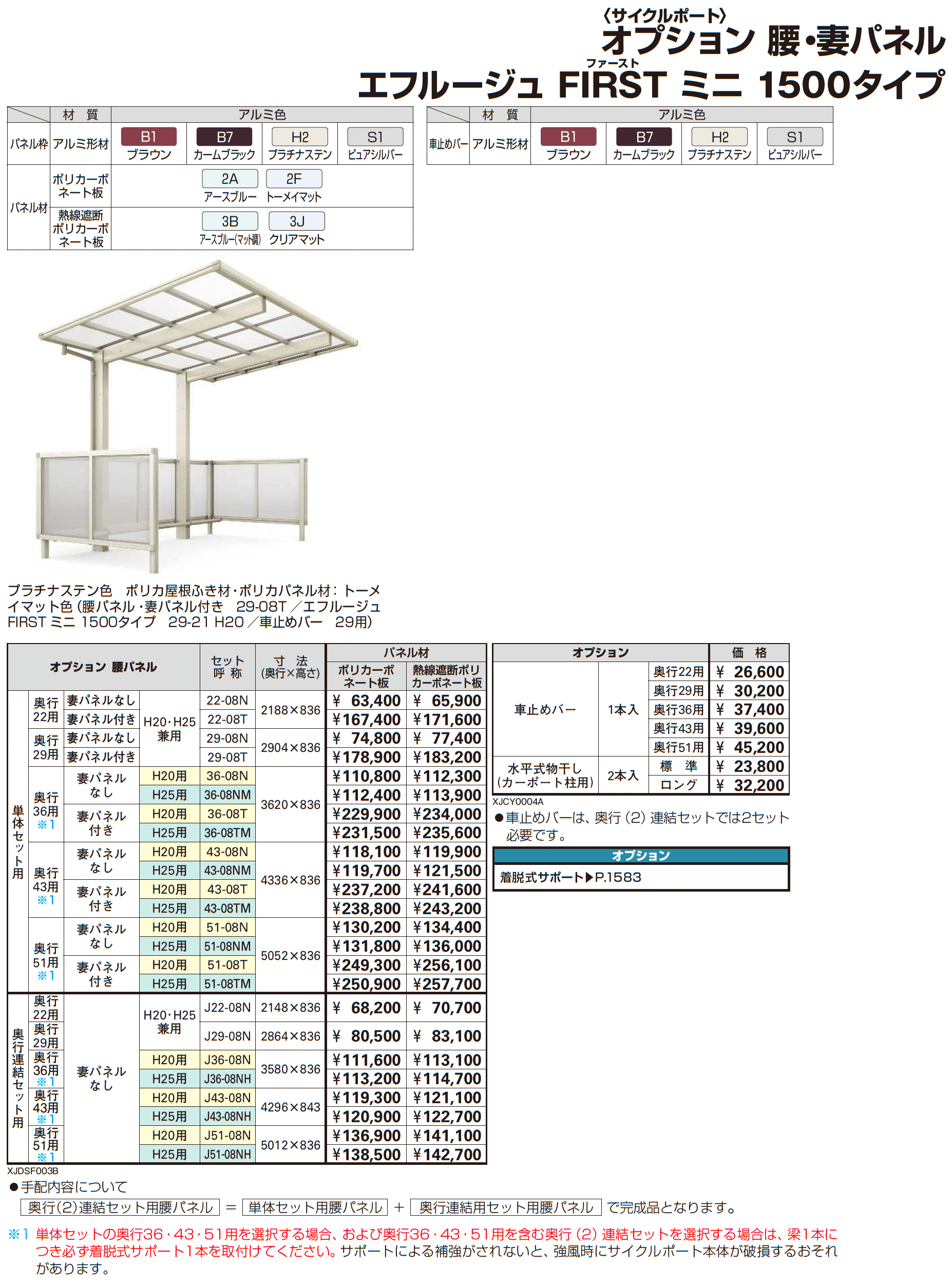The width and height of the screenshot is (952, 1284).
Task: Select set code 29-08T
Action: pos(227,757)
